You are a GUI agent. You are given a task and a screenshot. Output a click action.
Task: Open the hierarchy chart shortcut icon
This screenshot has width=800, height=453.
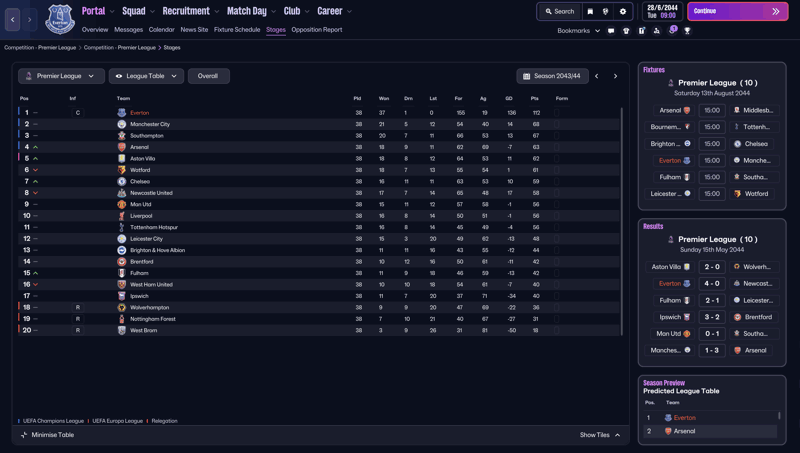tap(657, 31)
